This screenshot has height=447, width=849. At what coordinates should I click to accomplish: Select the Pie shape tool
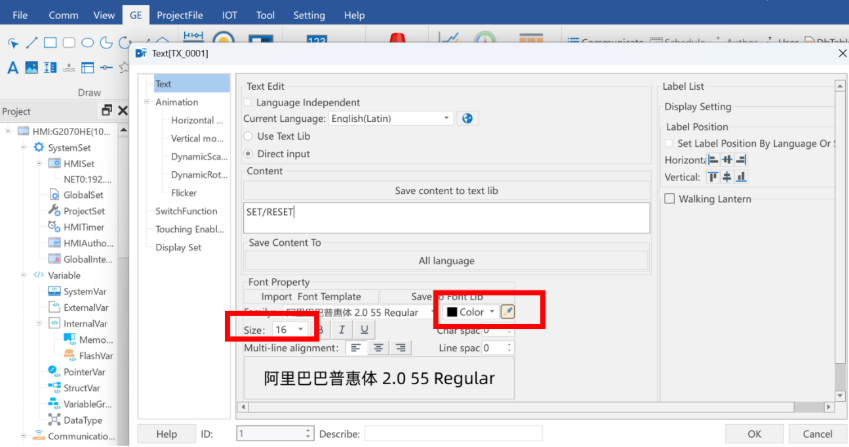106,43
